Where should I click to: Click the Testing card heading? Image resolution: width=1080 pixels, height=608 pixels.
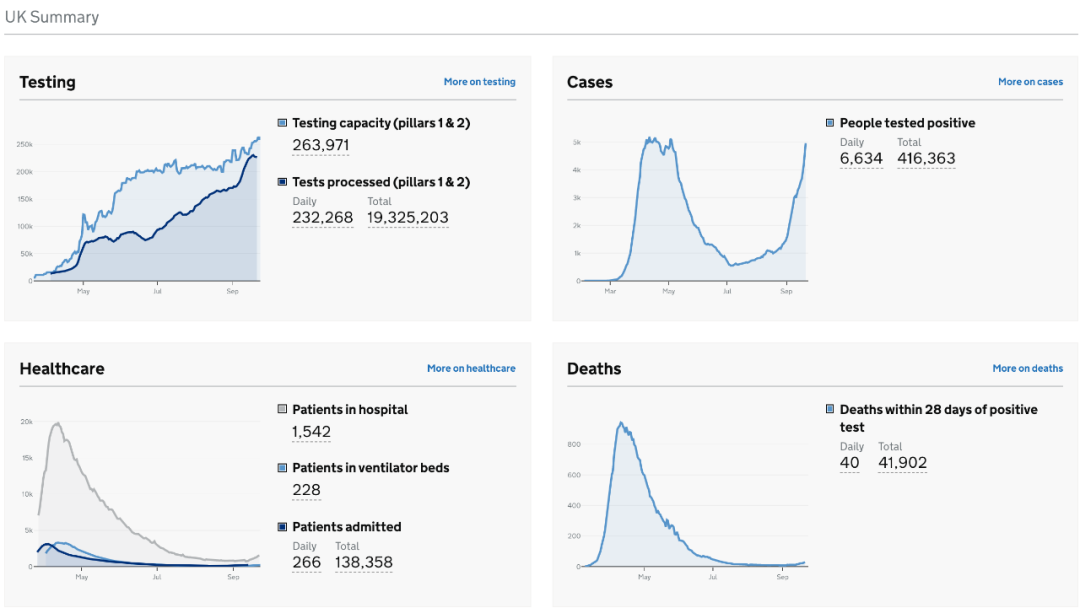point(48,82)
